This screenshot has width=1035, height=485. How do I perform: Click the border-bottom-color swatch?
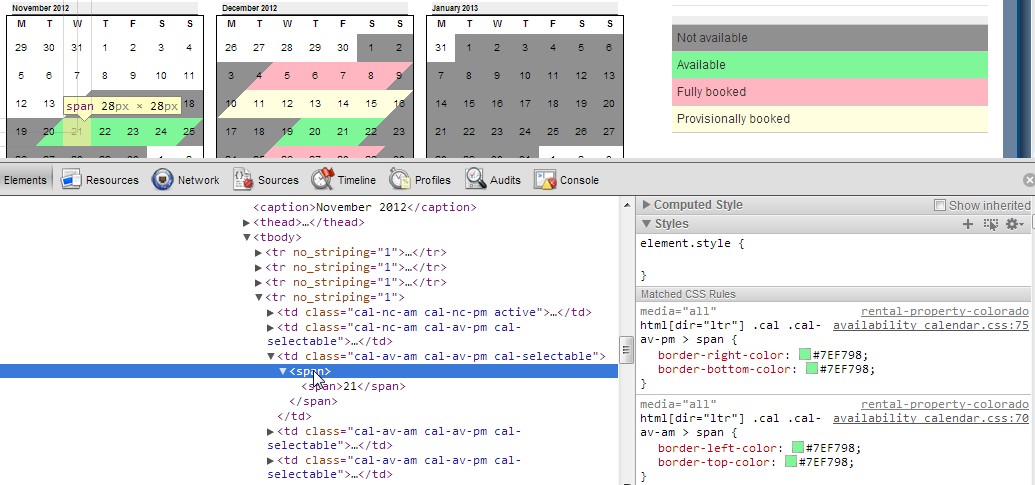811,368
